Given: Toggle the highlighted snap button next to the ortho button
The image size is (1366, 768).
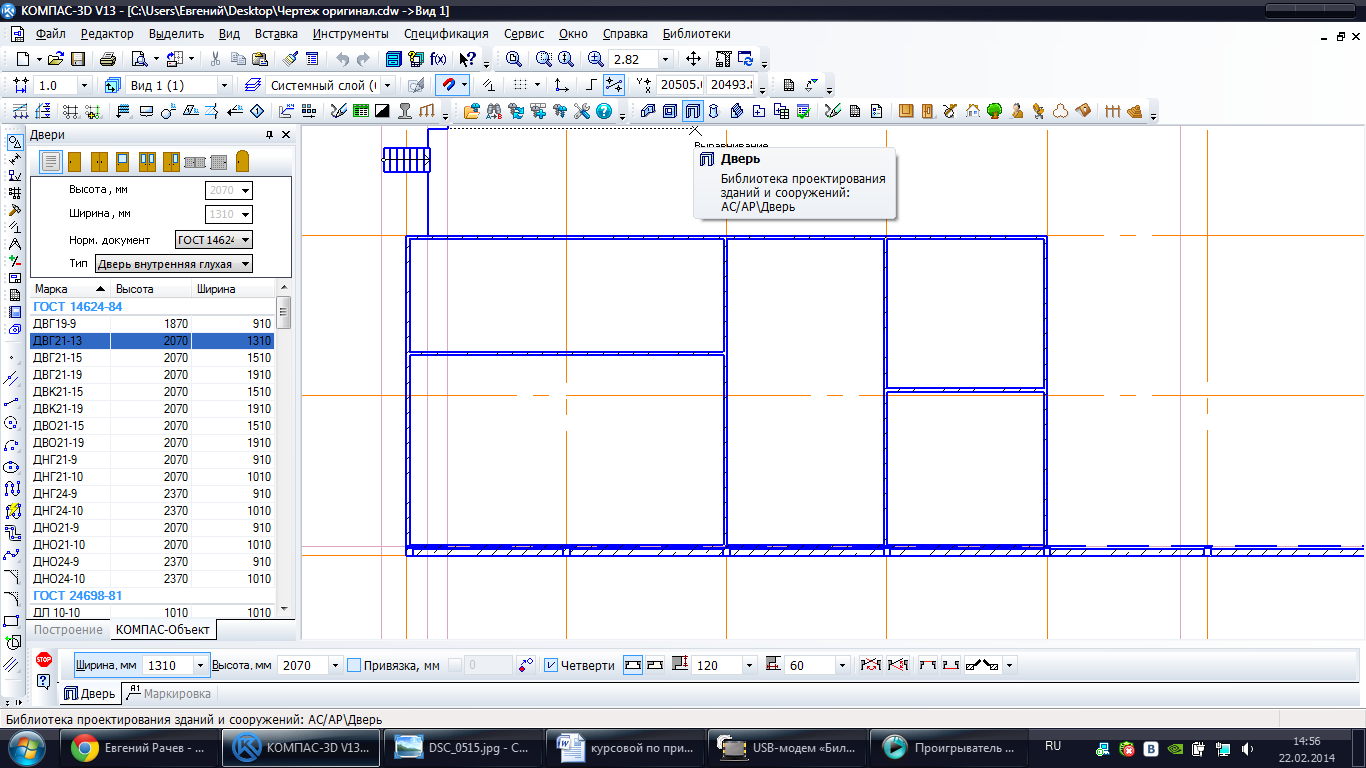Looking at the screenshot, I should click(x=614, y=85).
